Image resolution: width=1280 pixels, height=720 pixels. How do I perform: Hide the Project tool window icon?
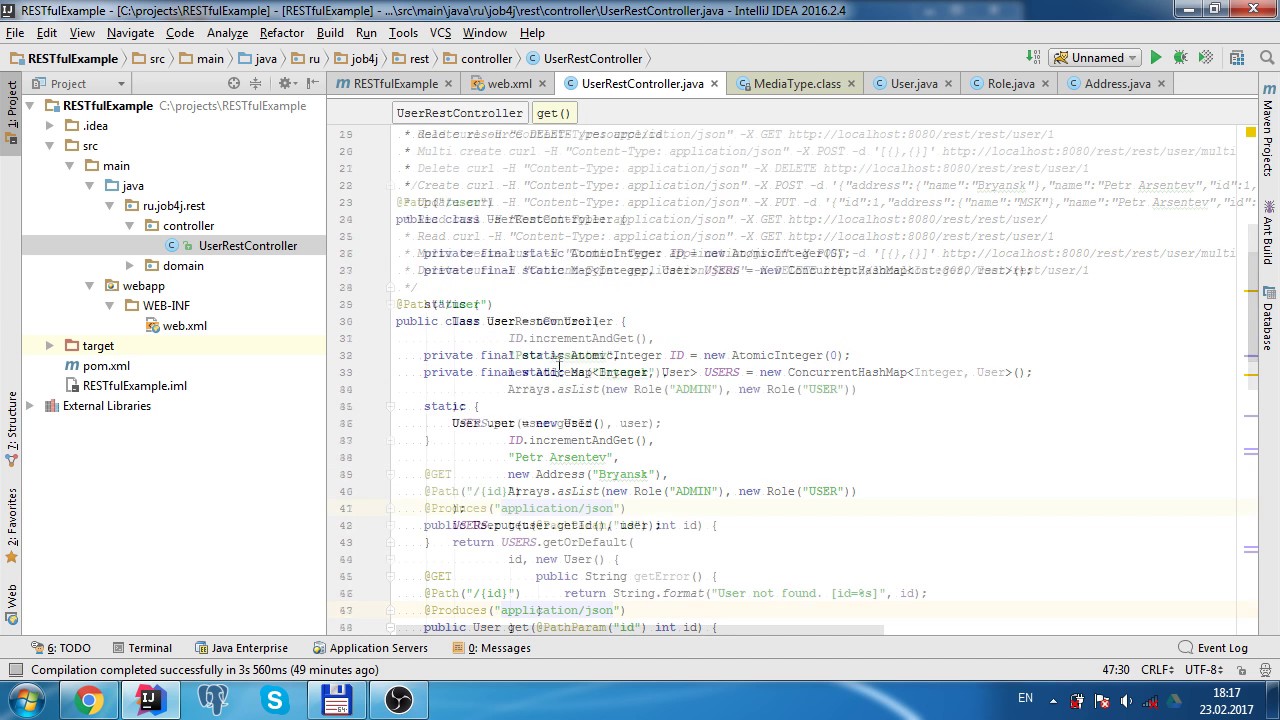click(313, 84)
